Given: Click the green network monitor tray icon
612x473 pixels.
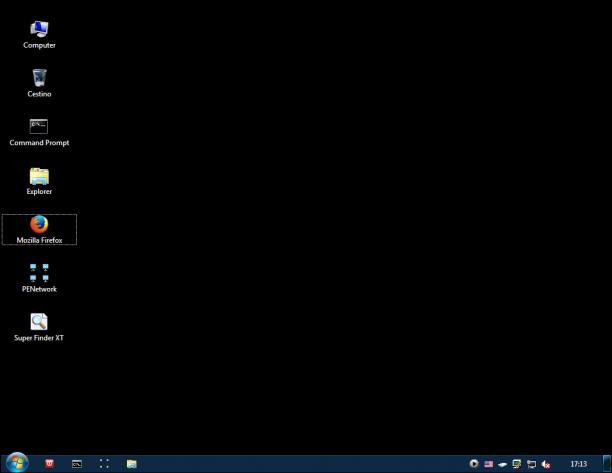Looking at the screenshot, I should pyautogui.click(x=517, y=464).
